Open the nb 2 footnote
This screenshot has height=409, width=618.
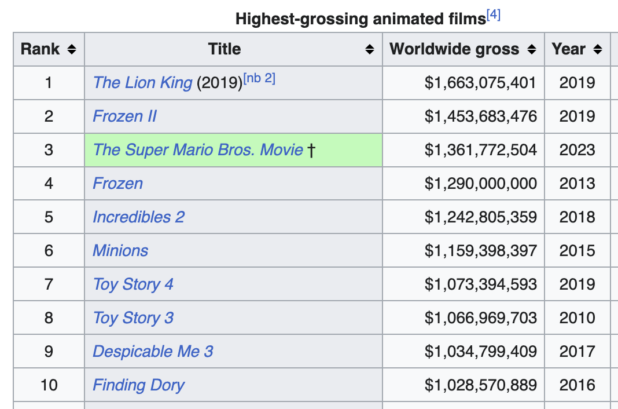(x=258, y=79)
